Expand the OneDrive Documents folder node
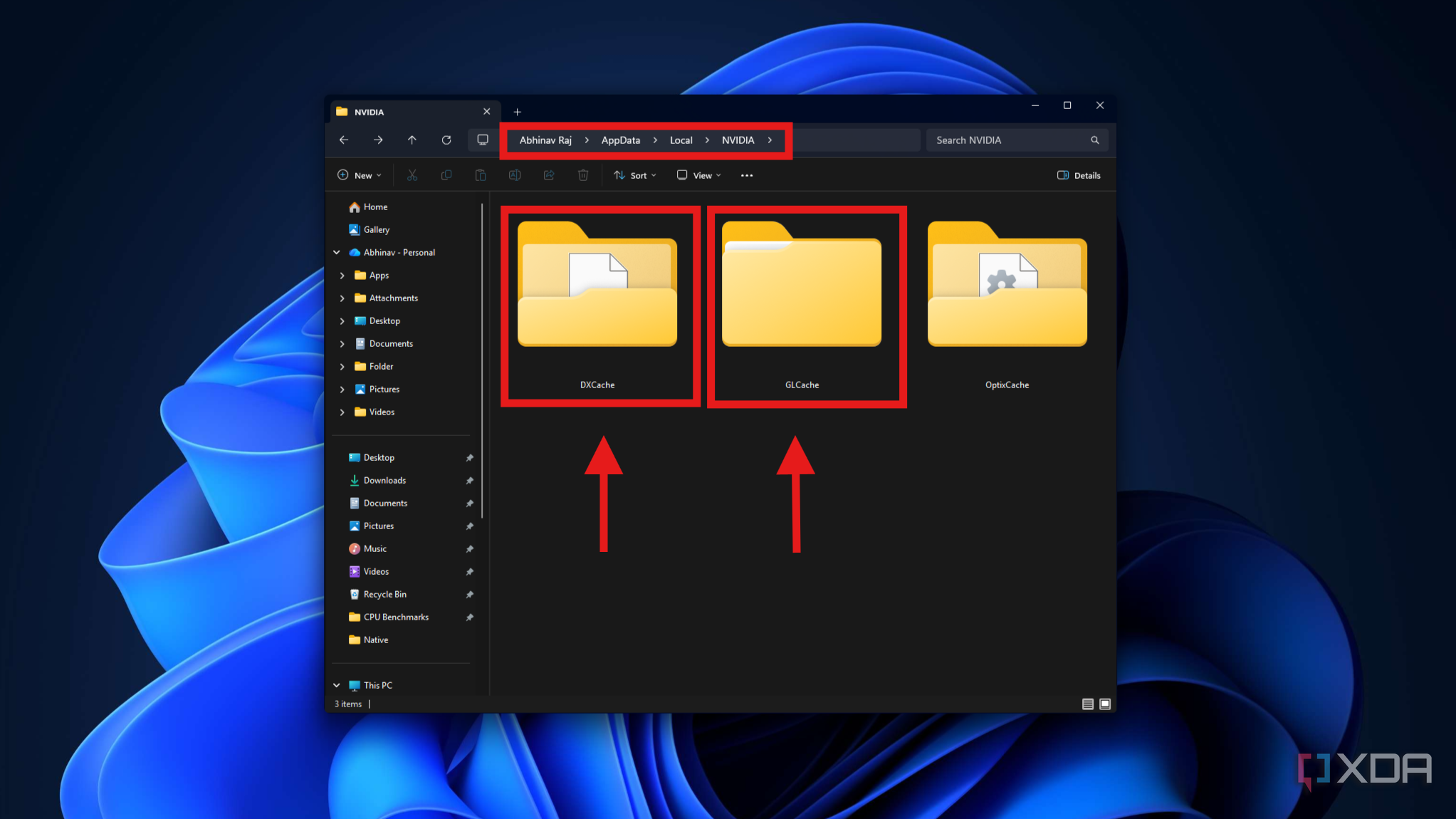The image size is (1456, 819). 342,344
